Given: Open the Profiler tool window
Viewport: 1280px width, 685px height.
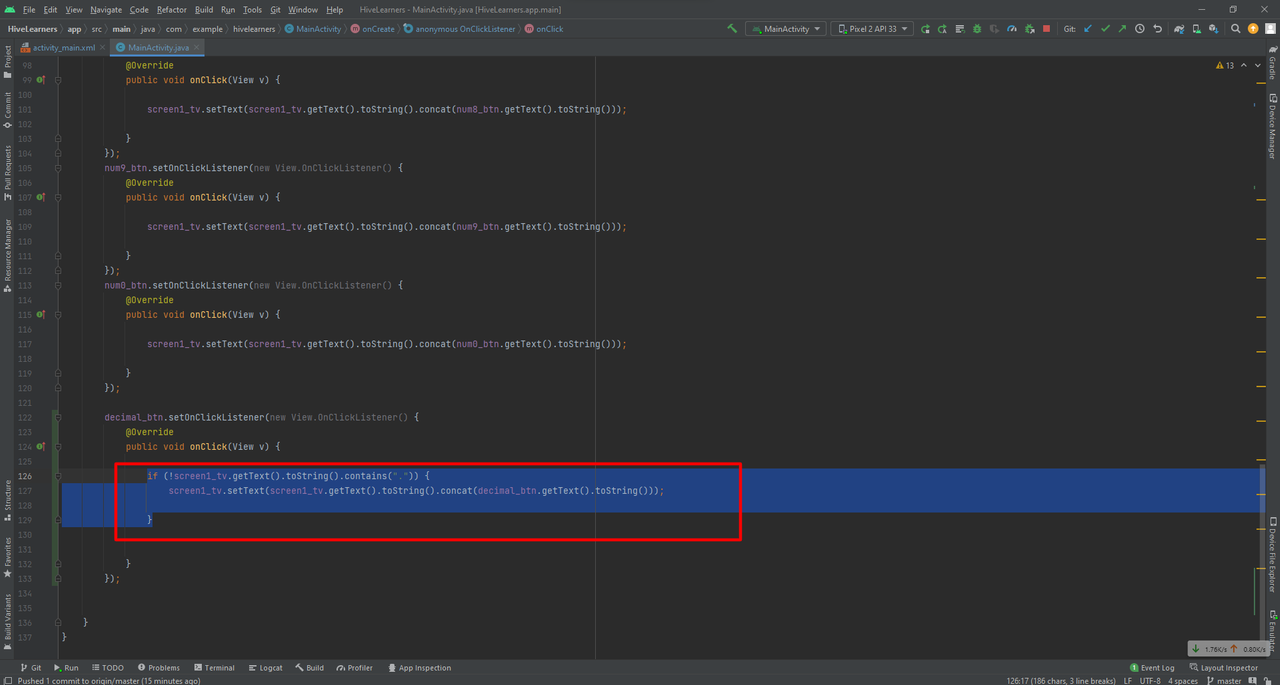Looking at the screenshot, I should click(355, 667).
